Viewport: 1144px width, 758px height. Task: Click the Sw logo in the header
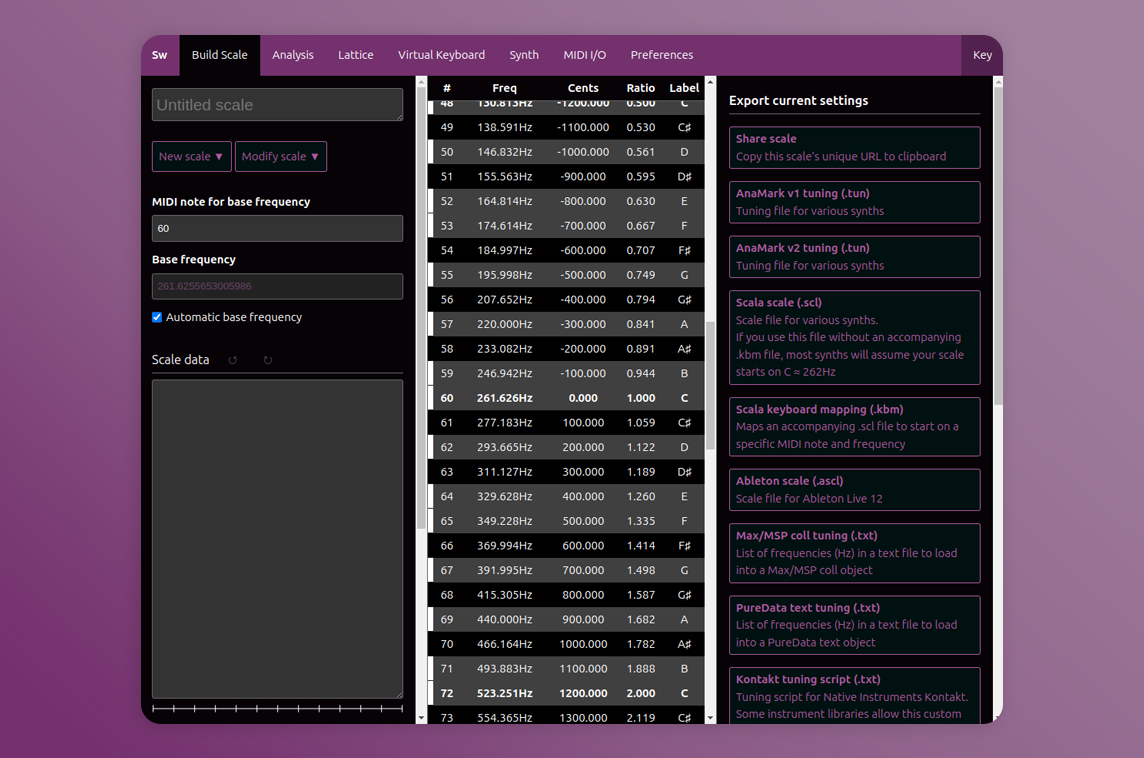[160, 55]
